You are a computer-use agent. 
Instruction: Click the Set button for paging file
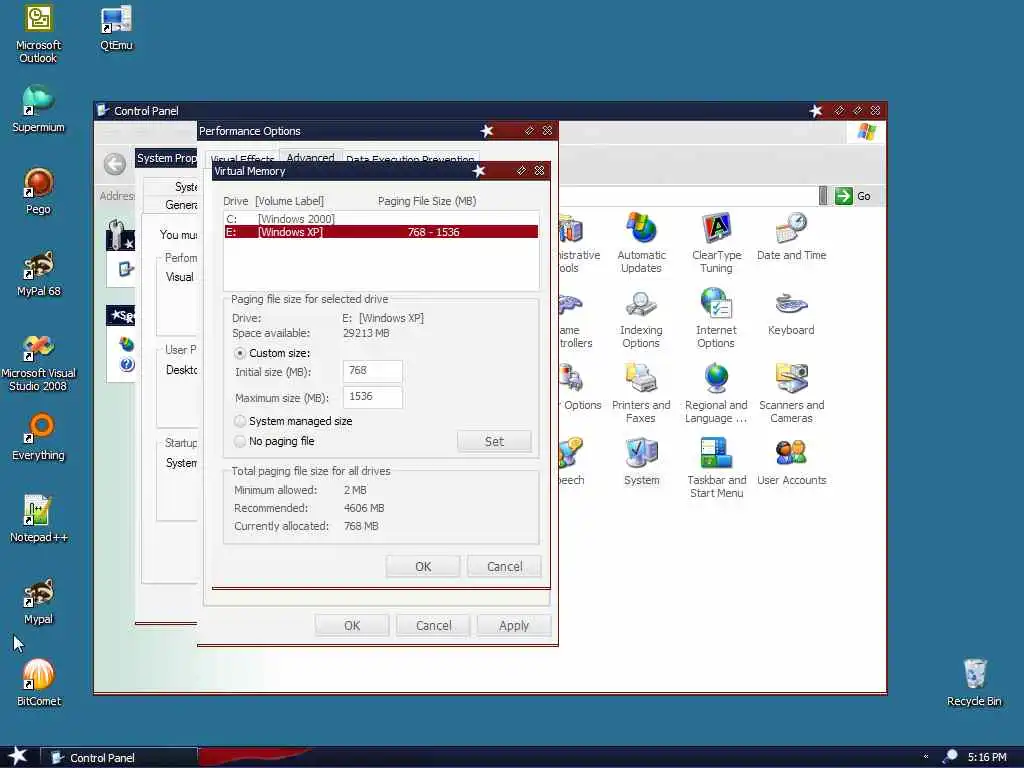[494, 441]
